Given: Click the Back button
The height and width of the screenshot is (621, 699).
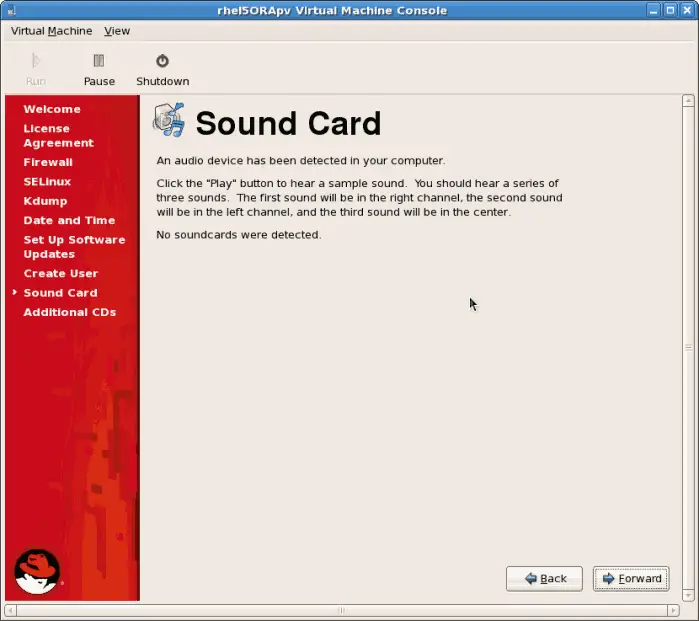Looking at the screenshot, I should (544, 579).
